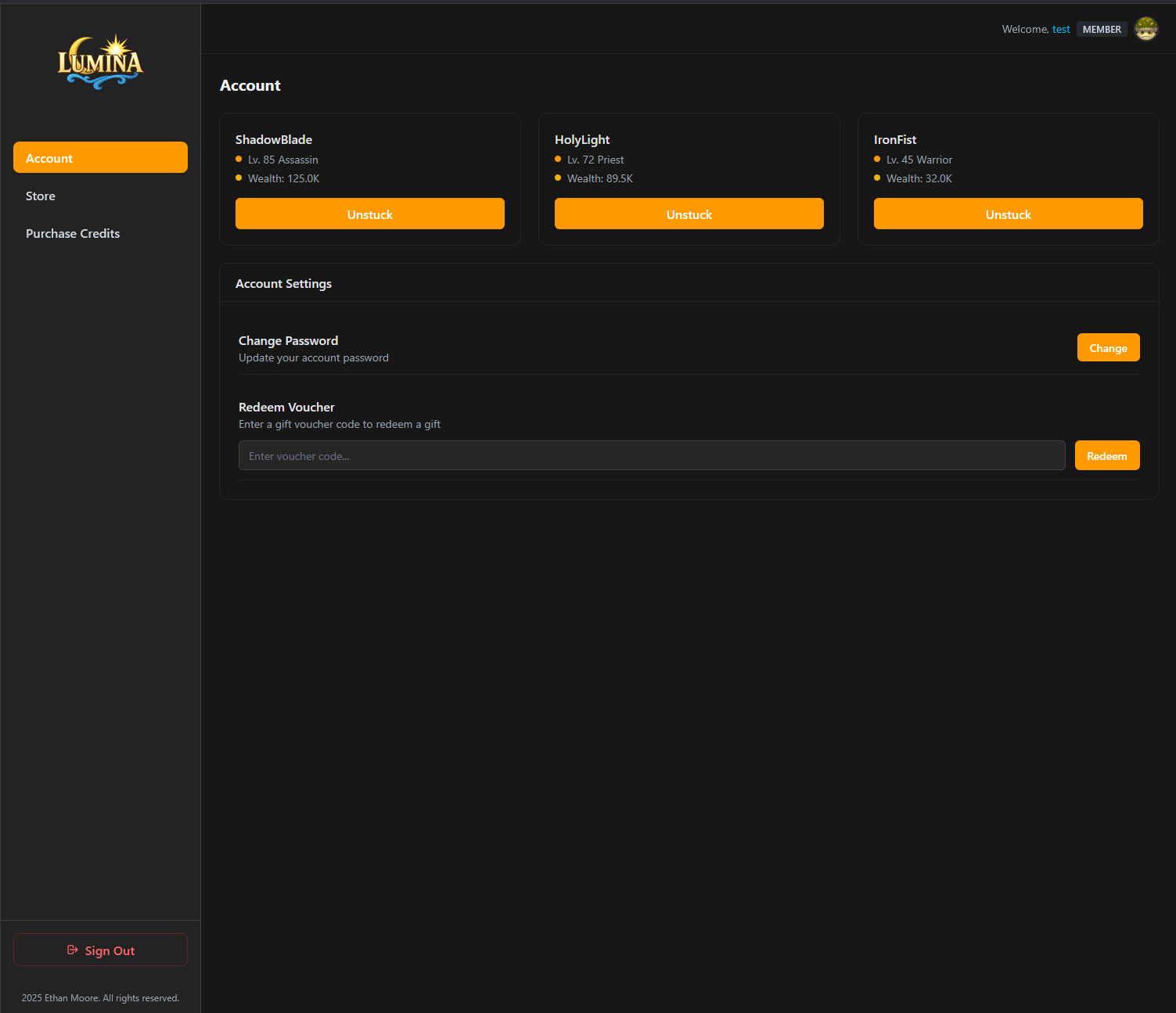Click the orange status dot beside Lv. 85 Assassin

click(239, 159)
